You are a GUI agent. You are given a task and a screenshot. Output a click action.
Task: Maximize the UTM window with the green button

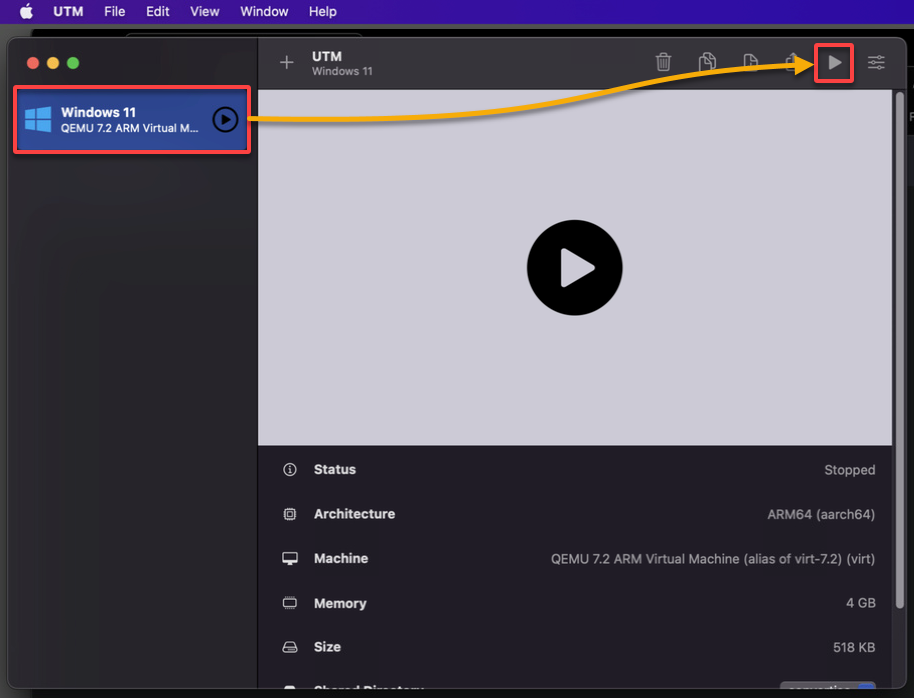point(73,63)
